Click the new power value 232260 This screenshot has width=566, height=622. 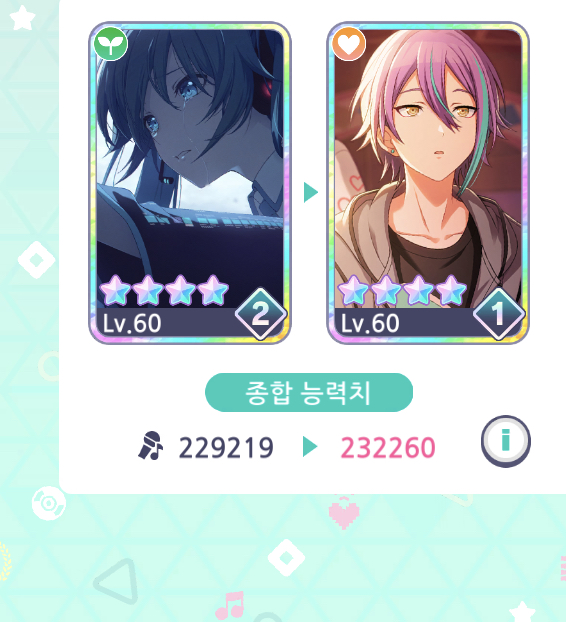click(x=388, y=448)
